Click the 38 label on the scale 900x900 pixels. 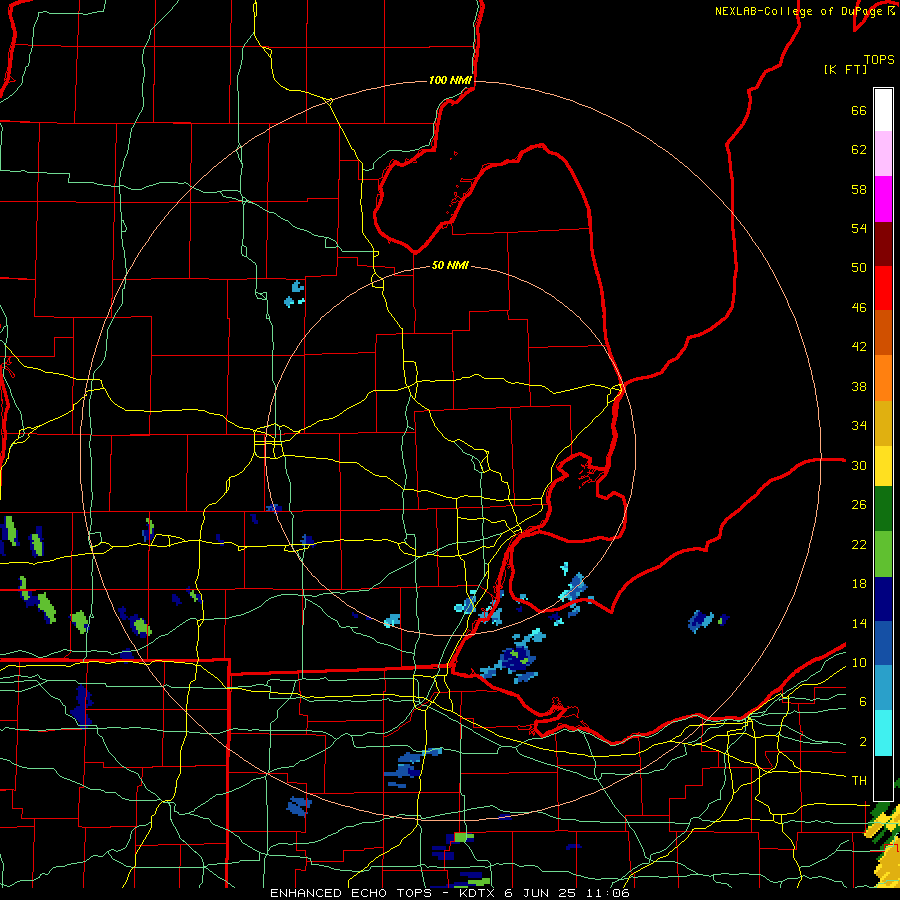(x=859, y=386)
